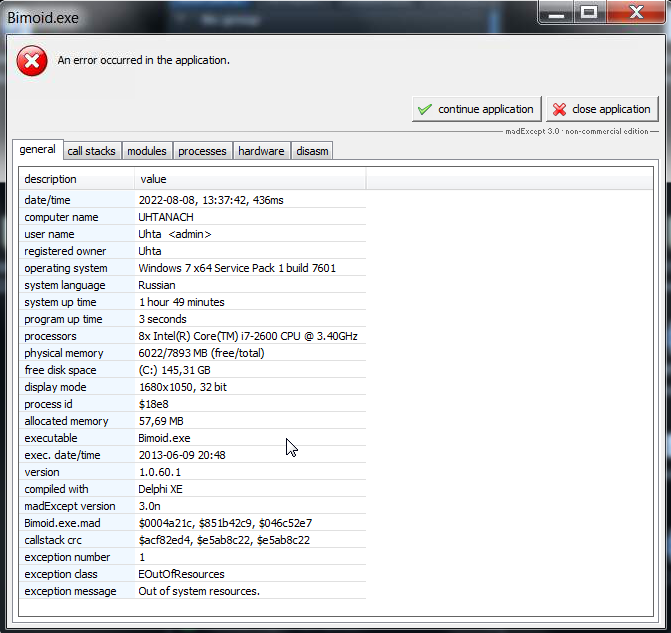Select the computer name row
Viewport: 671px width, 633px height.
190,217
